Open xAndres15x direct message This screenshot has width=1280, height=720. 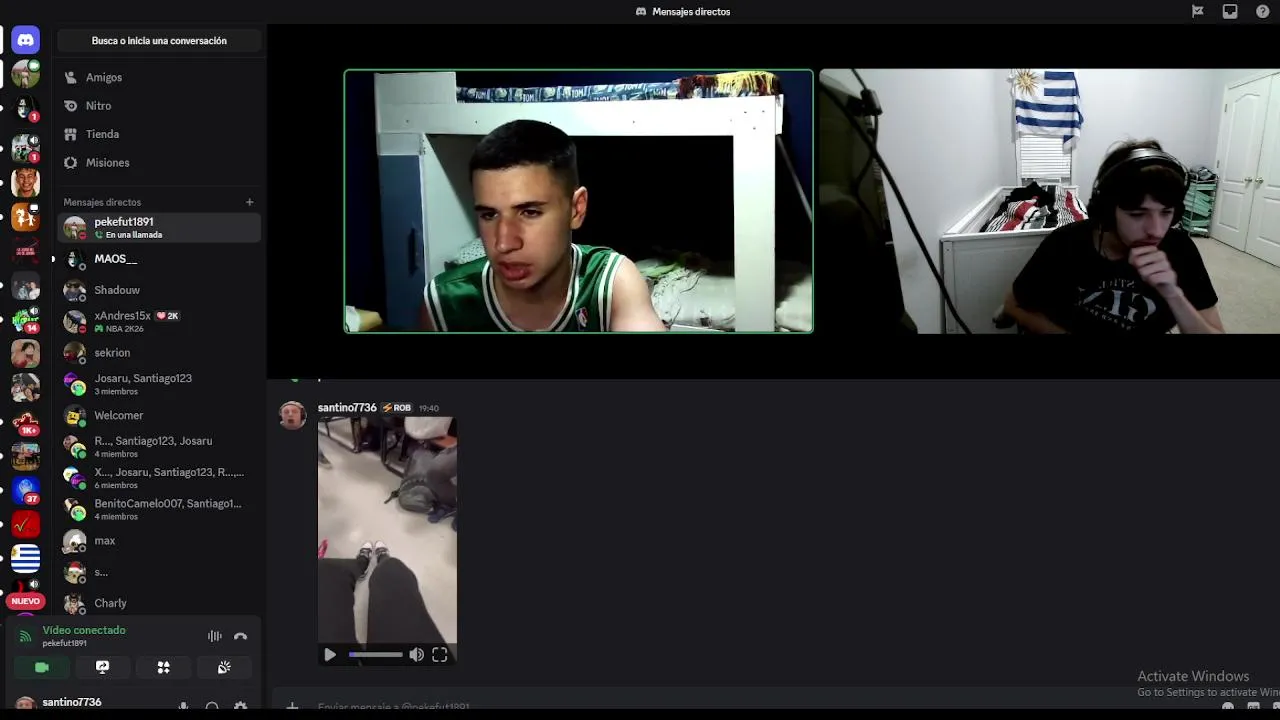click(x=160, y=321)
